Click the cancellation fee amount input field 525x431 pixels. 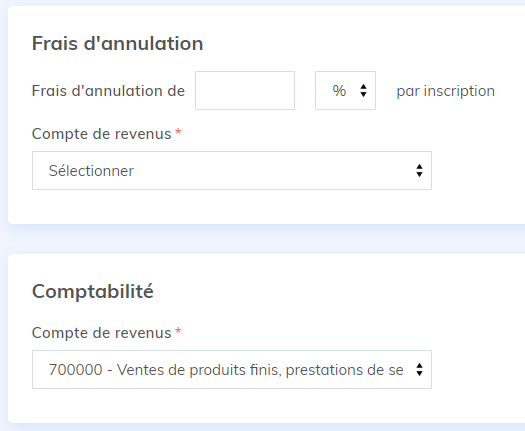pyautogui.click(x=245, y=90)
